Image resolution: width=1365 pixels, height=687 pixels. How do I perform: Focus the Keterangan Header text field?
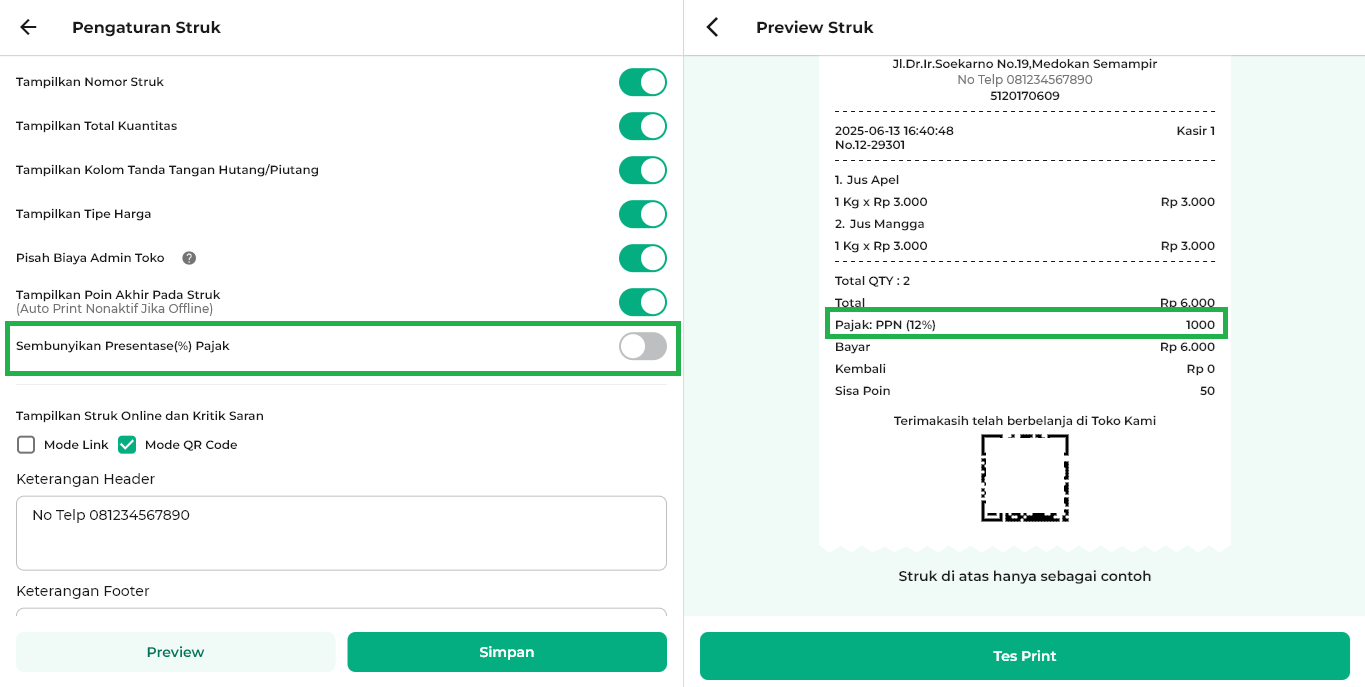pyautogui.click(x=341, y=533)
